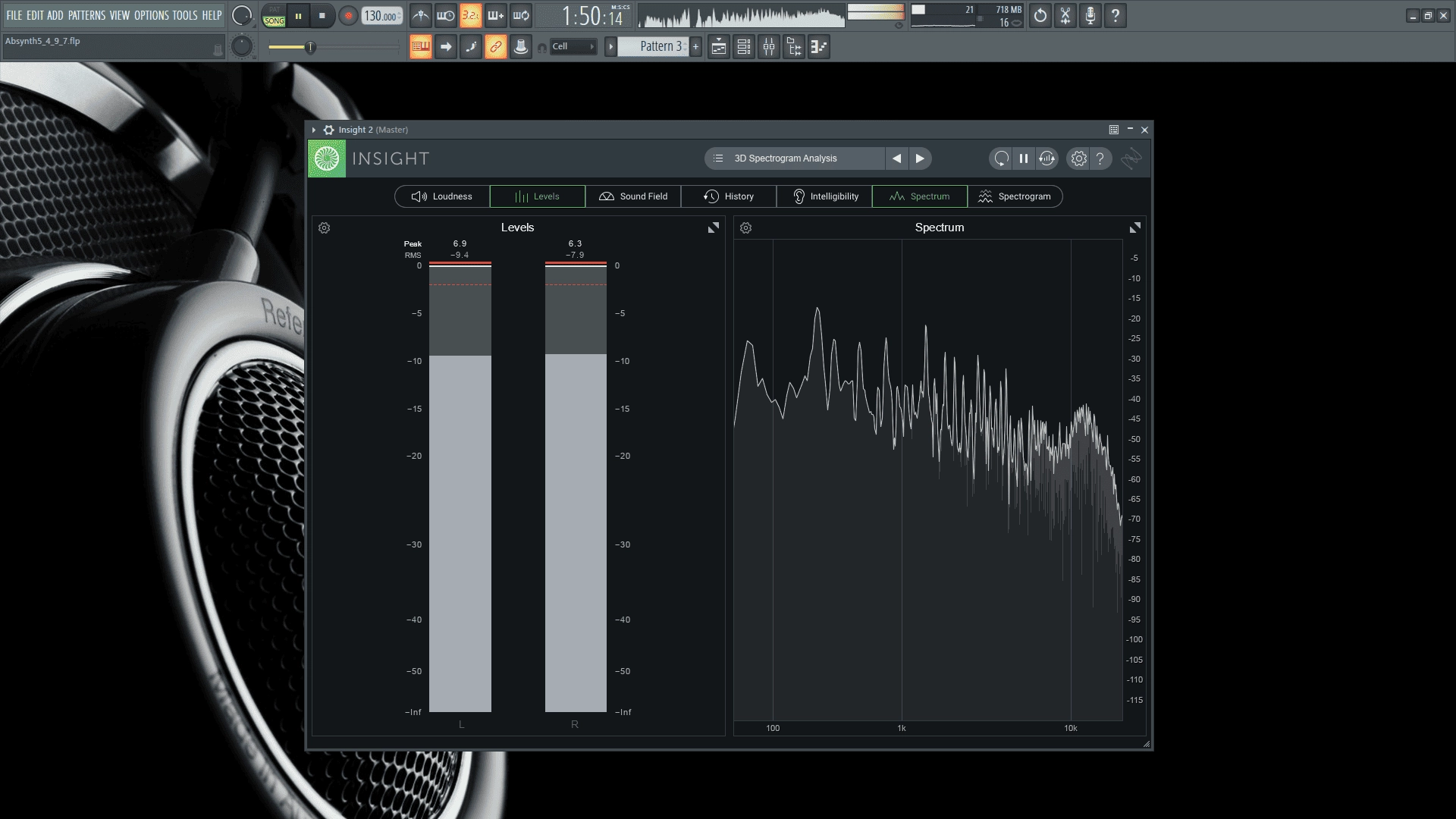
Task: Open the Mixer icon
Action: pos(769,47)
